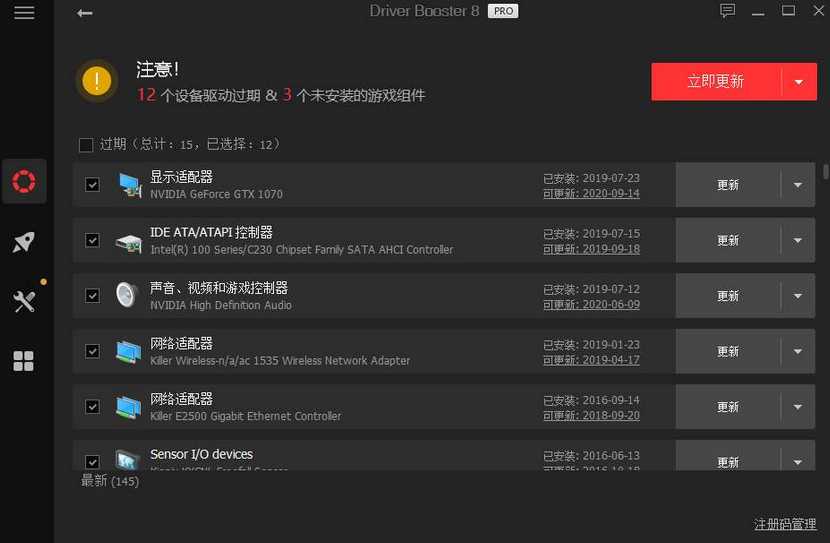This screenshot has height=543, width=830.
Task: Open the Tools wrench sidebar icon
Action: [24, 301]
